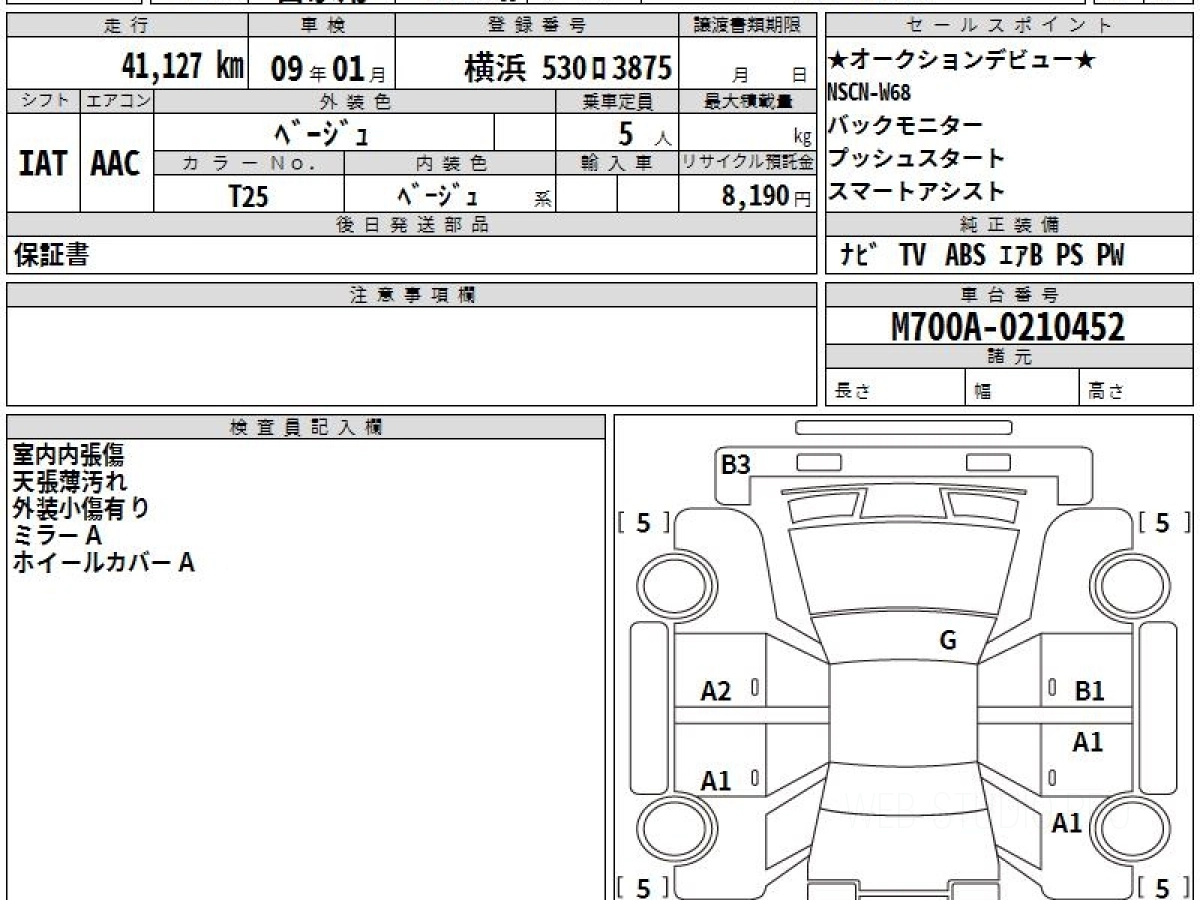Click the リサイクル預託金 header

pos(748,163)
